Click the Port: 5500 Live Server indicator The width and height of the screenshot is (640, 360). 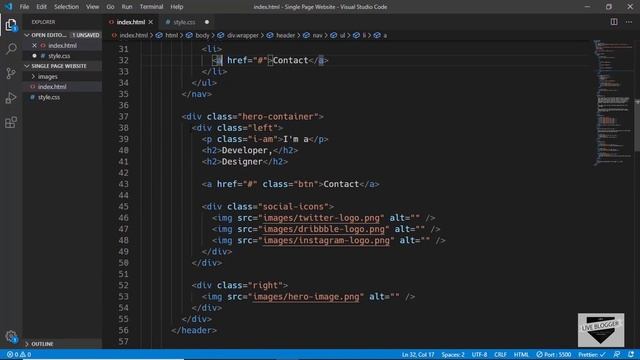(x=553, y=355)
